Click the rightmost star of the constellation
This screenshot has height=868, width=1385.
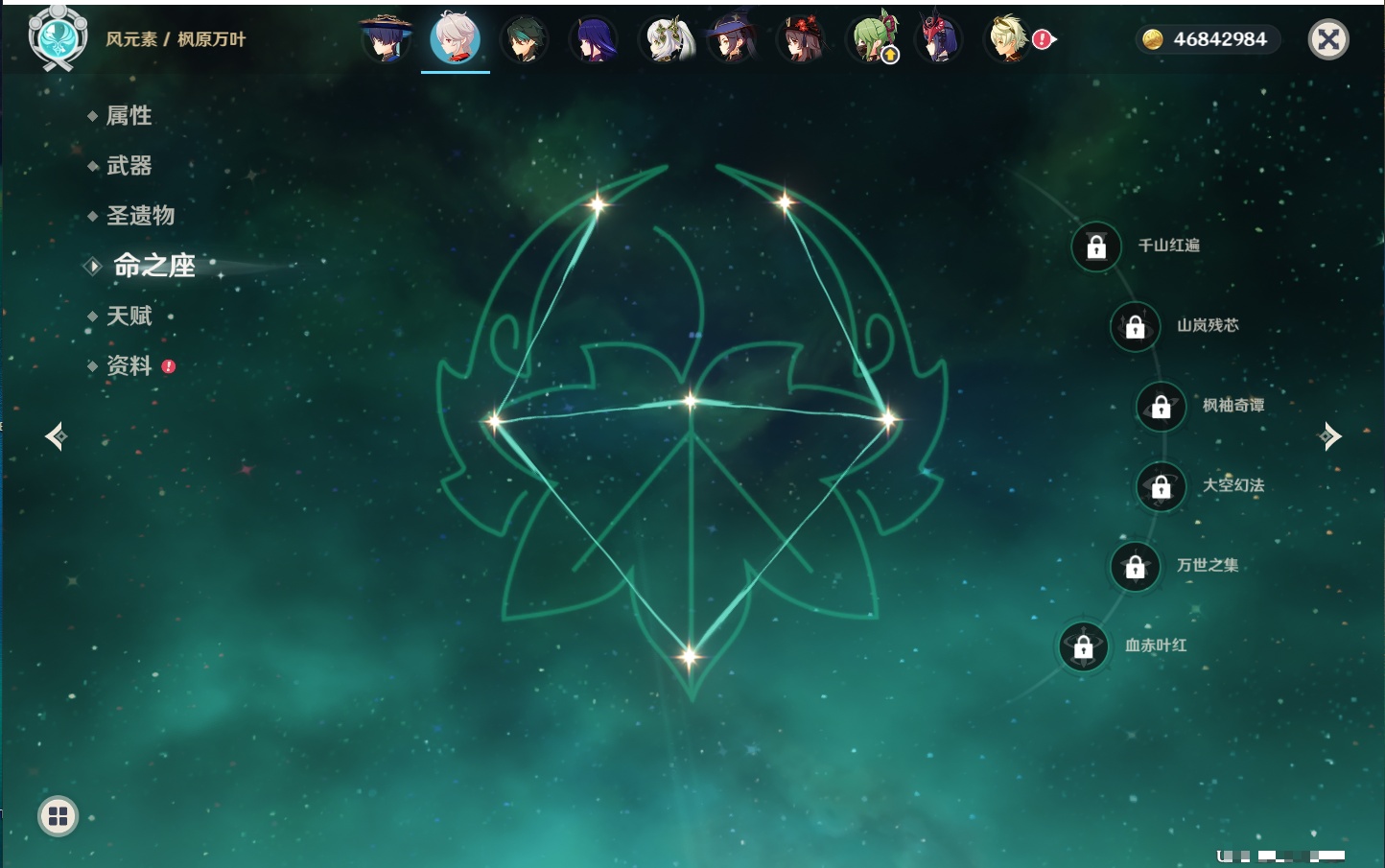888,418
